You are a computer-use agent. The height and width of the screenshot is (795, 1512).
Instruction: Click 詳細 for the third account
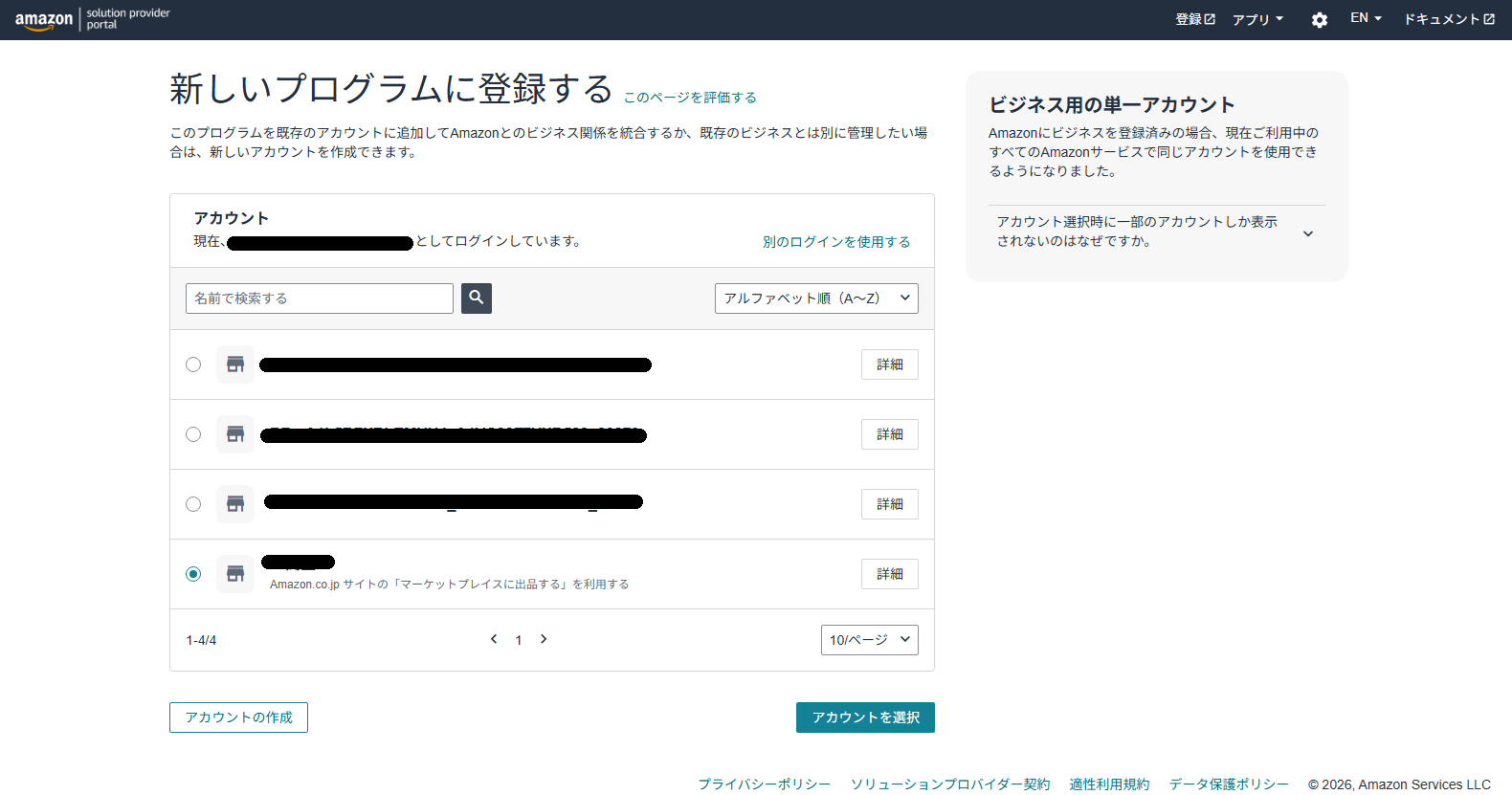click(890, 504)
